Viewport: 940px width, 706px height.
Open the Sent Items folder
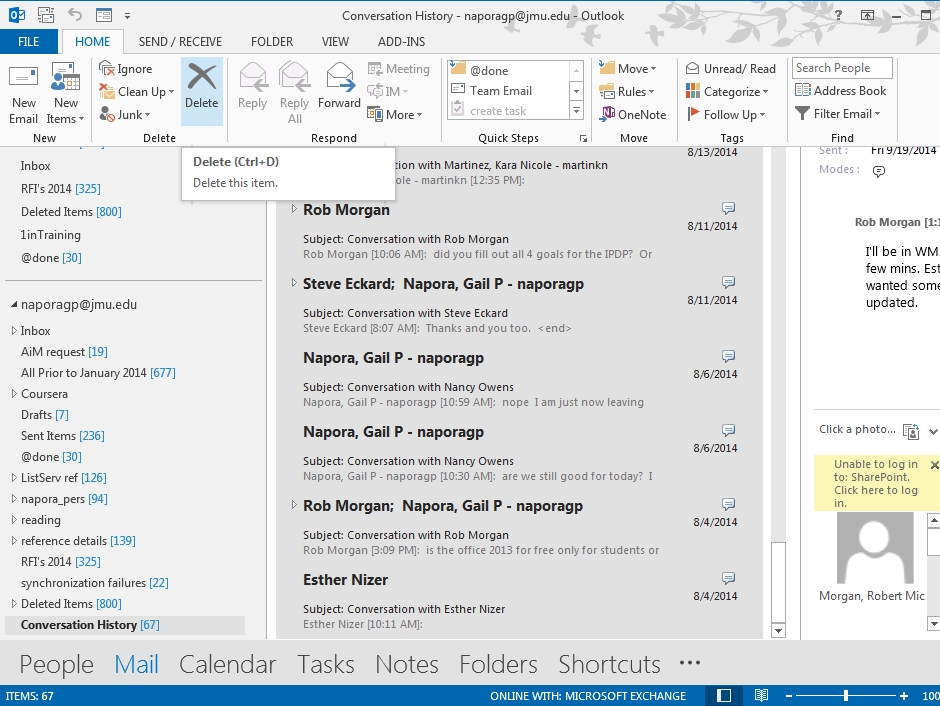[x=62, y=436]
